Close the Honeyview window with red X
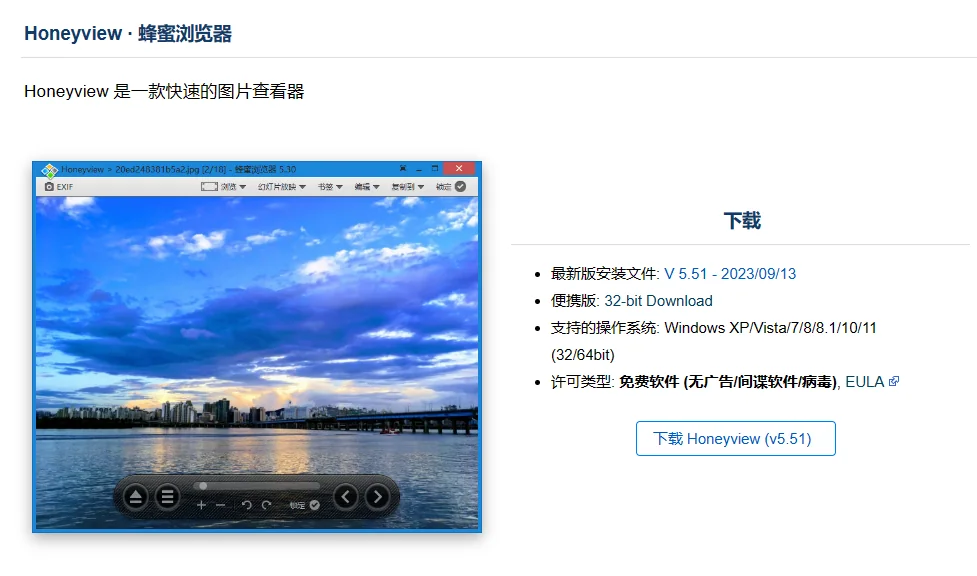977x576 pixels. [459, 168]
